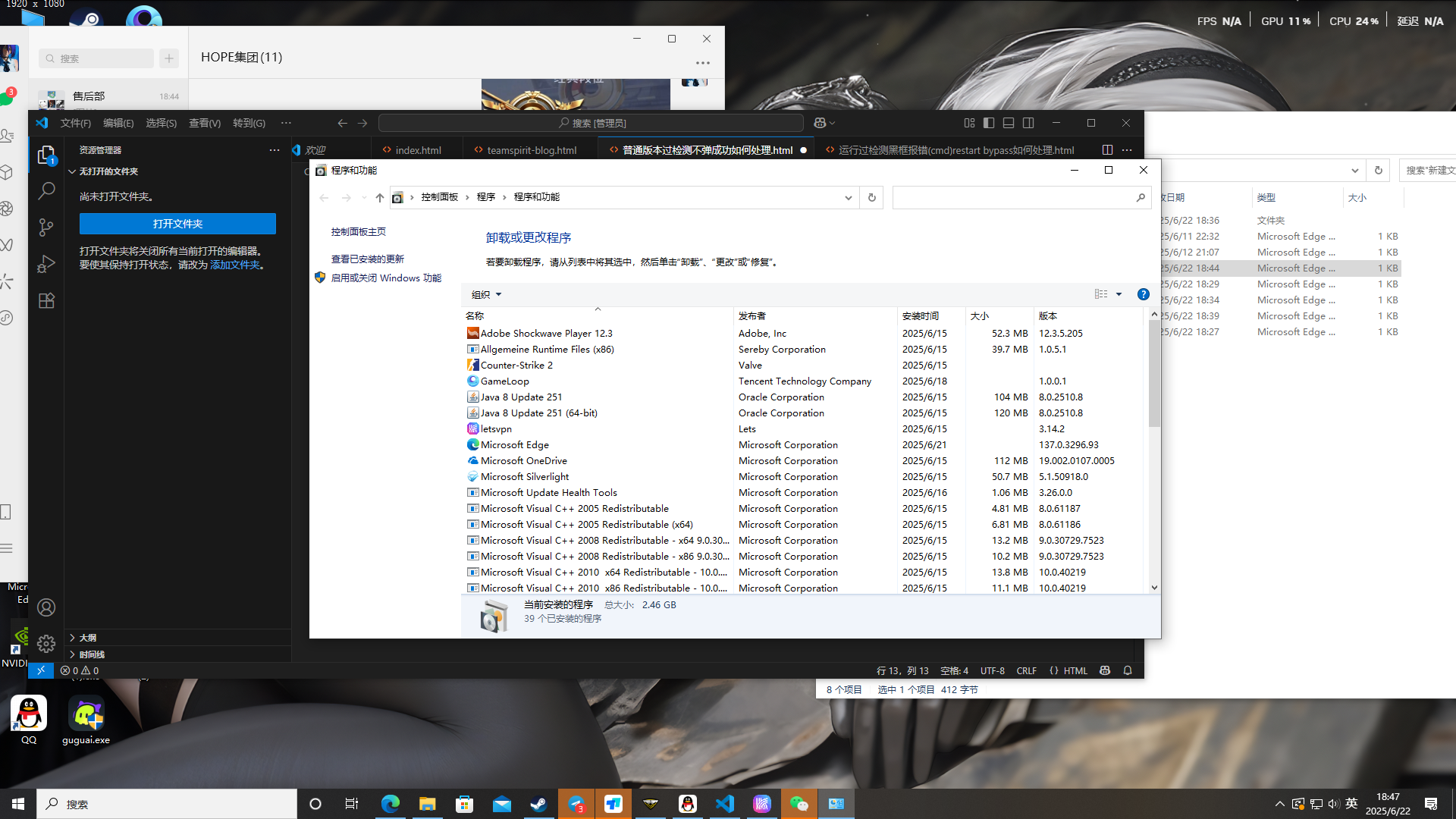Click VS Code split editor icon
Image resolution: width=1456 pixels, height=819 pixels.
click(1107, 150)
